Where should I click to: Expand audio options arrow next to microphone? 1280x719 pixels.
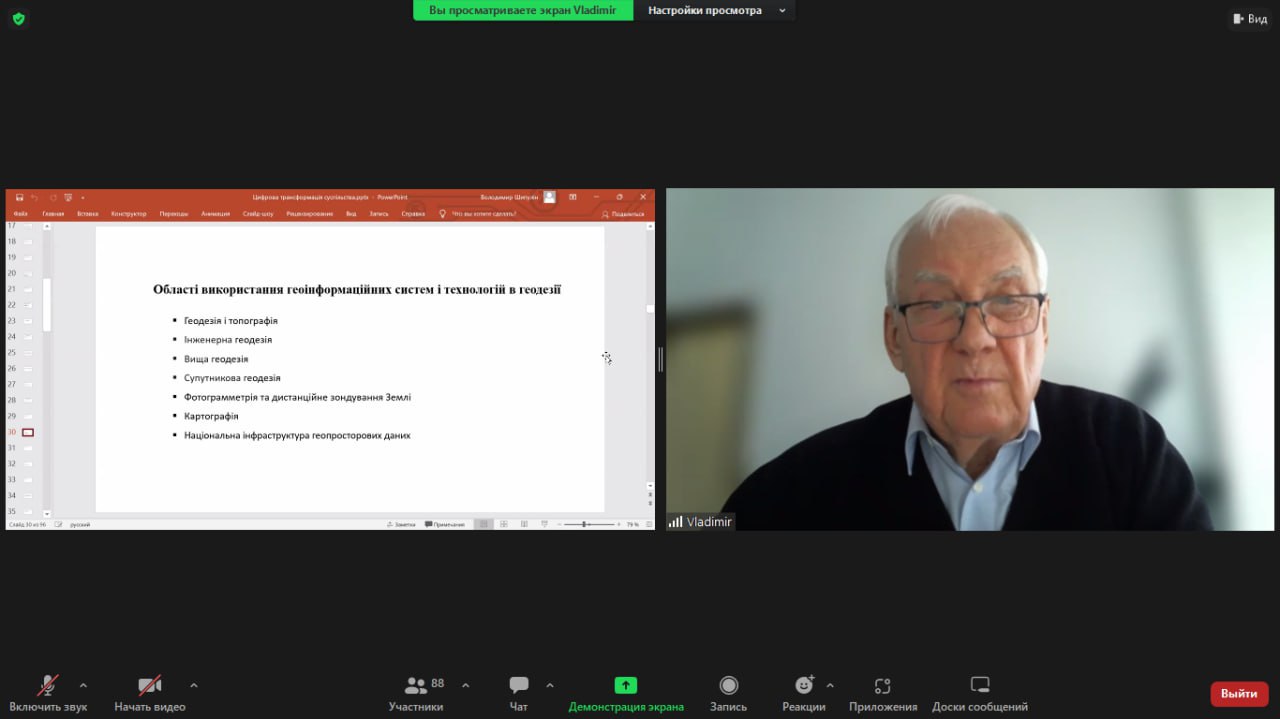click(83, 685)
